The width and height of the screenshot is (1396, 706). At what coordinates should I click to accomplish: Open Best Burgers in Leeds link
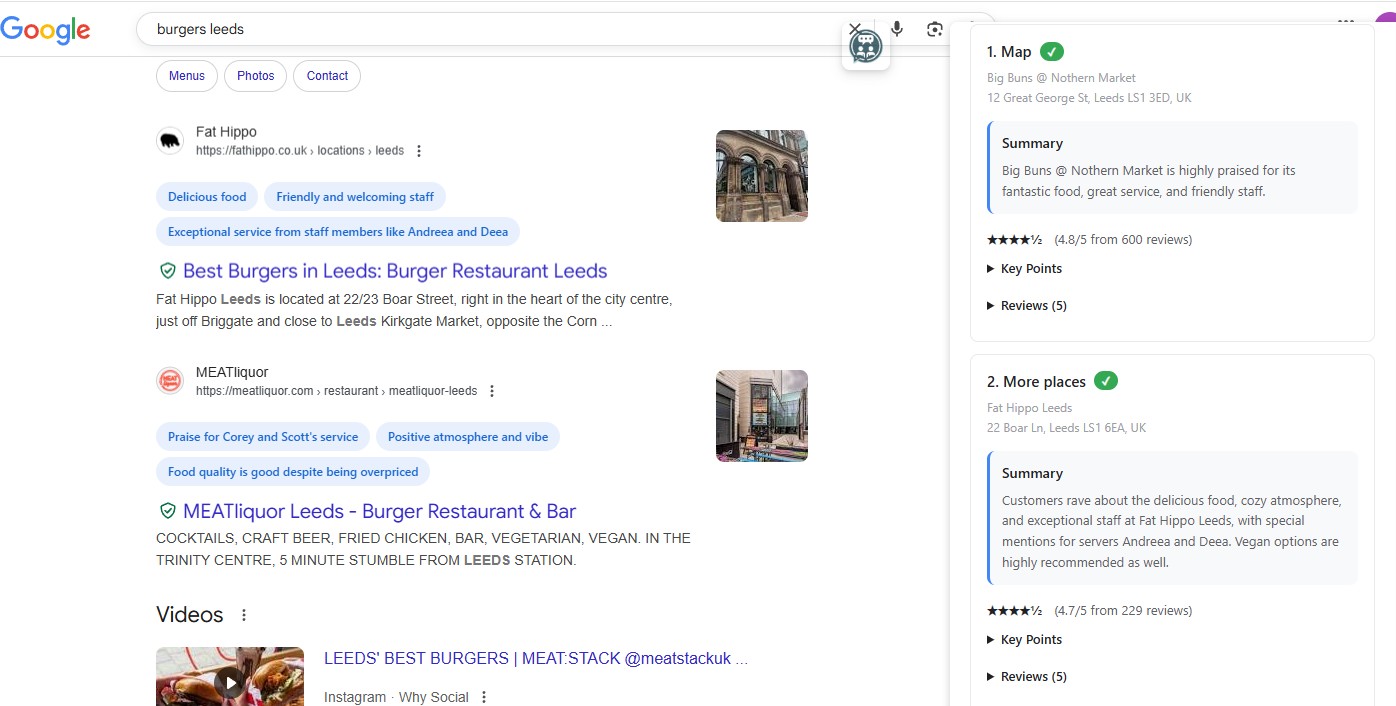(x=395, y=271)
